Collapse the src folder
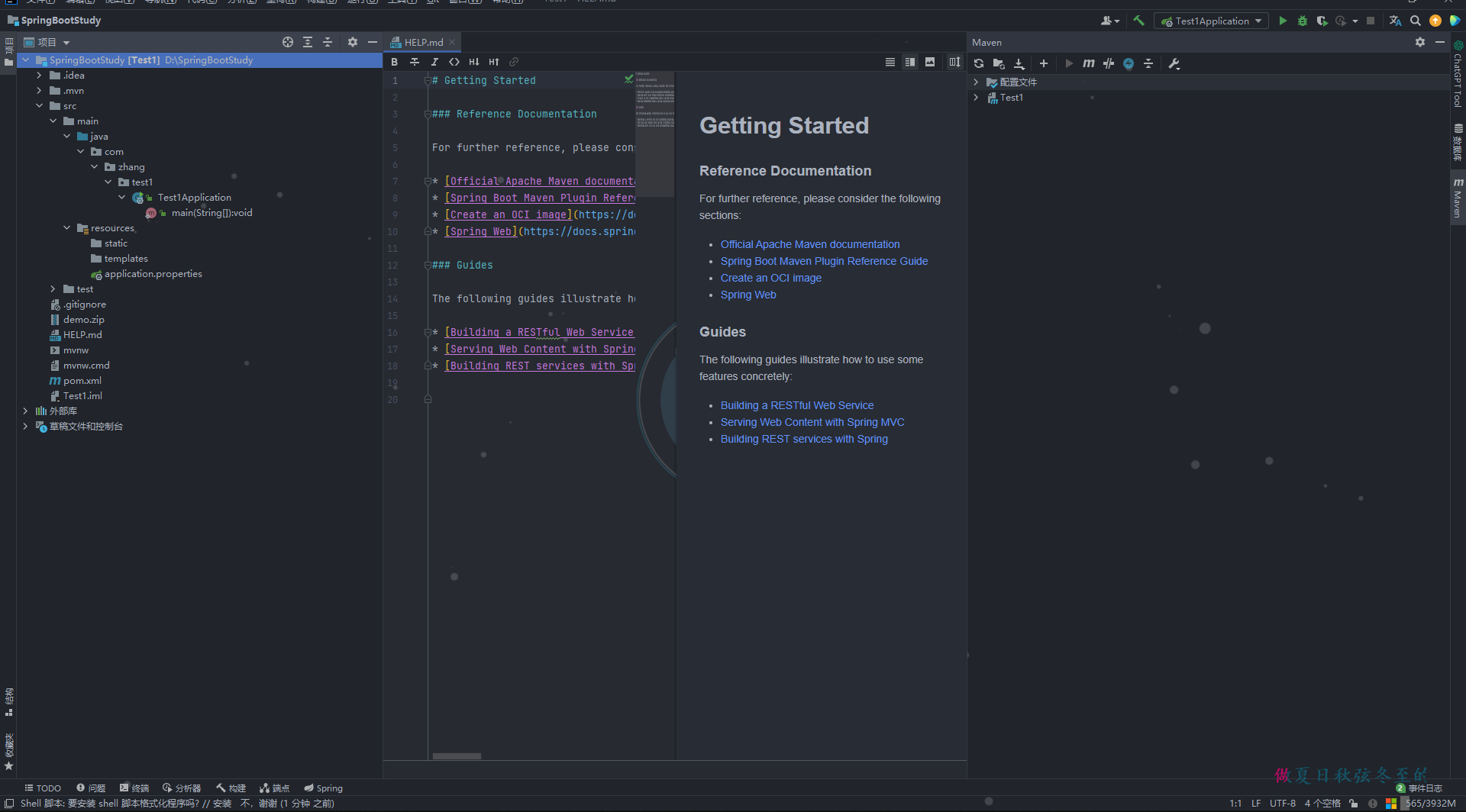The height and width of the screenshot is (812, 1466). (x=40, y=105)
